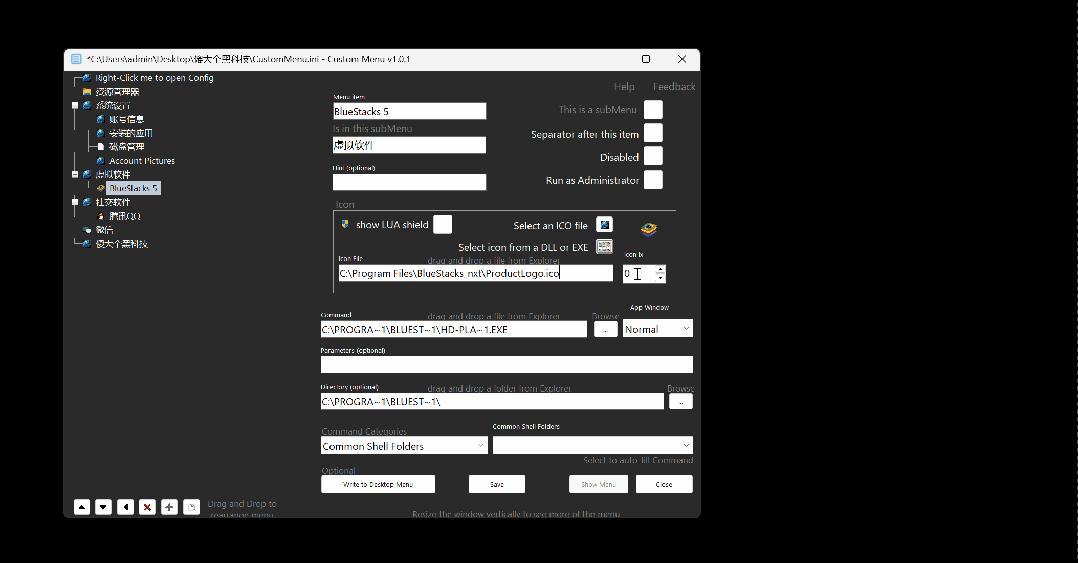This screenshot has height=563, width=1078.
Task: Toggle the show LUA shield checkbox
Action: (443, 224)
